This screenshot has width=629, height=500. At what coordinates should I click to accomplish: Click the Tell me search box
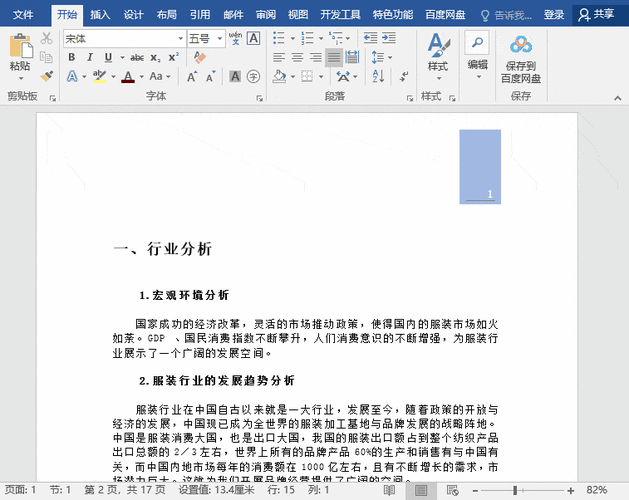506,15
